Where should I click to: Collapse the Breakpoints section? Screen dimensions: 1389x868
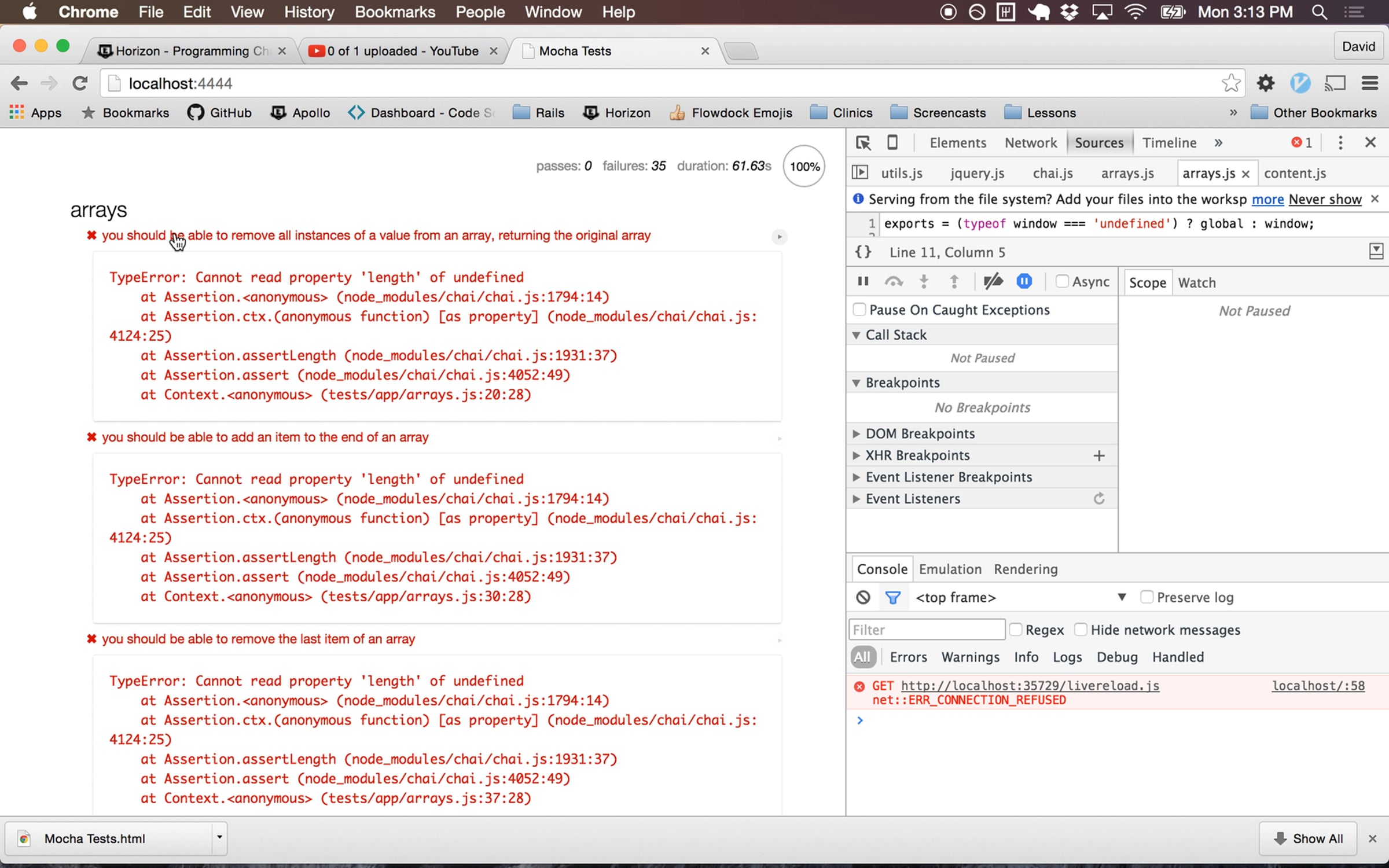click(856, 382)
